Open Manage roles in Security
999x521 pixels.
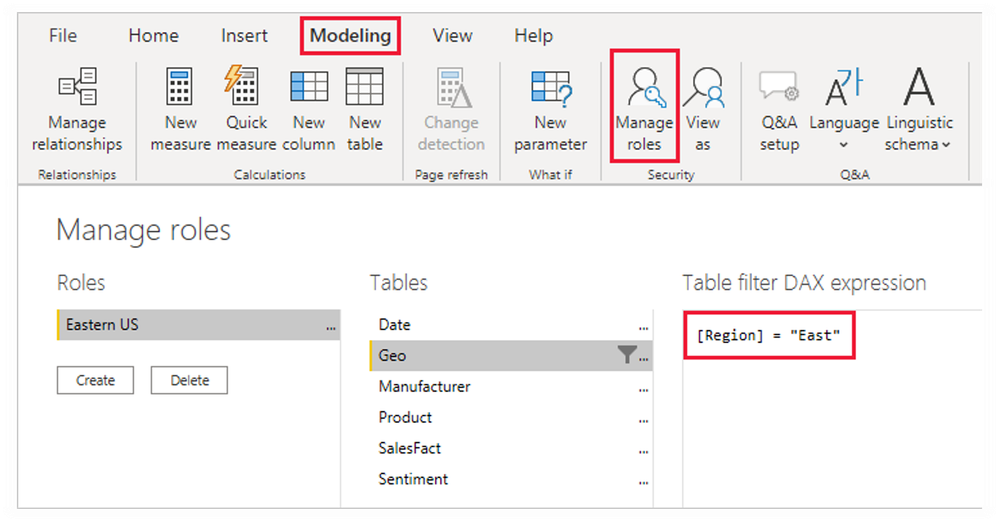tap(644, 108)
